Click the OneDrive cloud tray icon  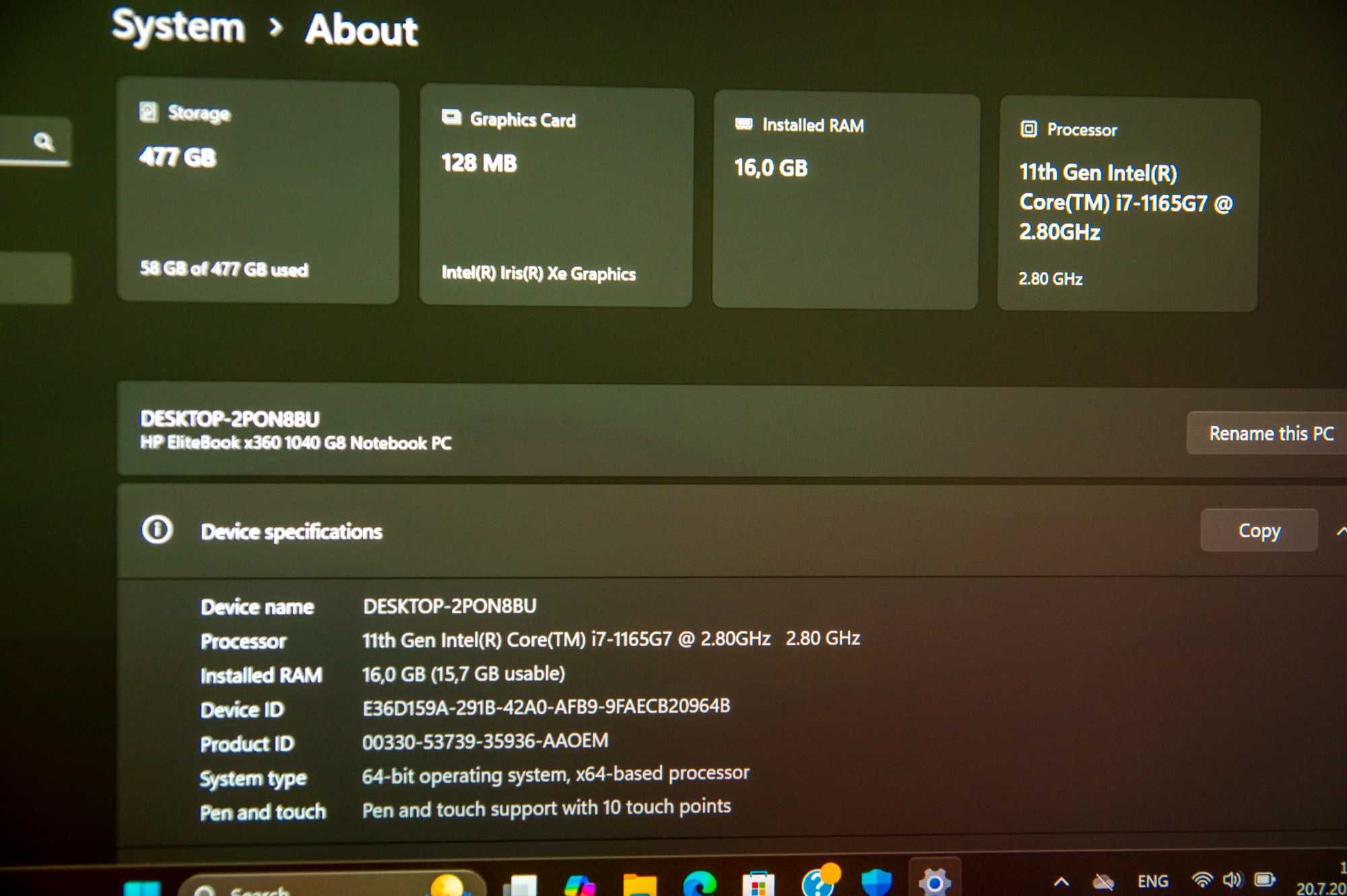click(1103, 881)
